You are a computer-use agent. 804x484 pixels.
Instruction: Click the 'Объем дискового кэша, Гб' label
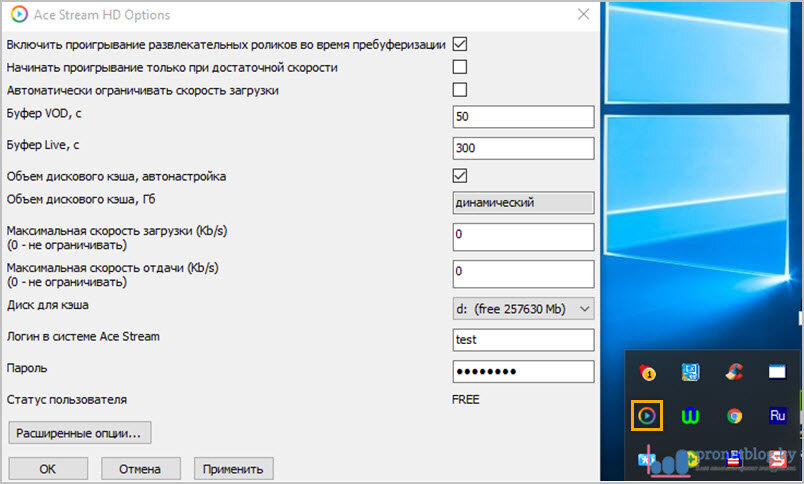click(x=81, y=199)
